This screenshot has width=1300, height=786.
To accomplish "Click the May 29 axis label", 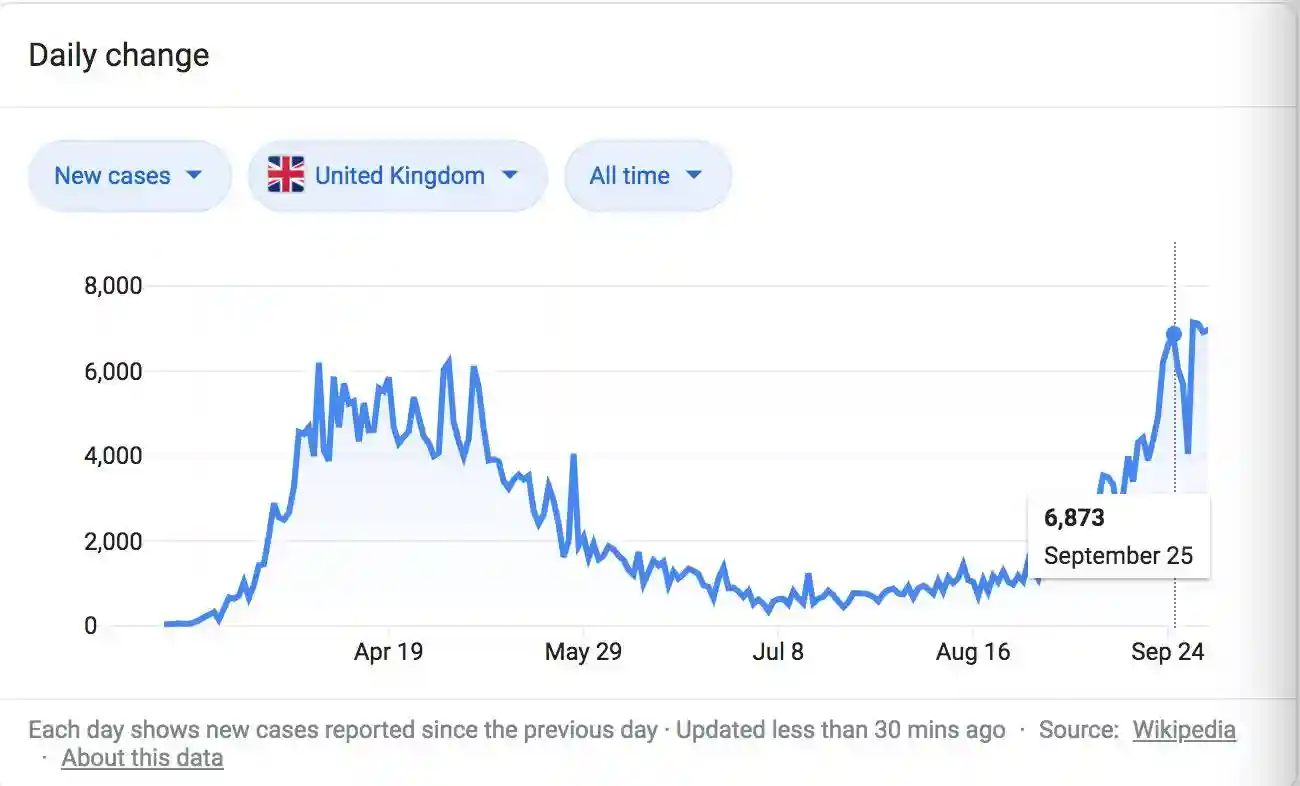I will pos(583,652).
